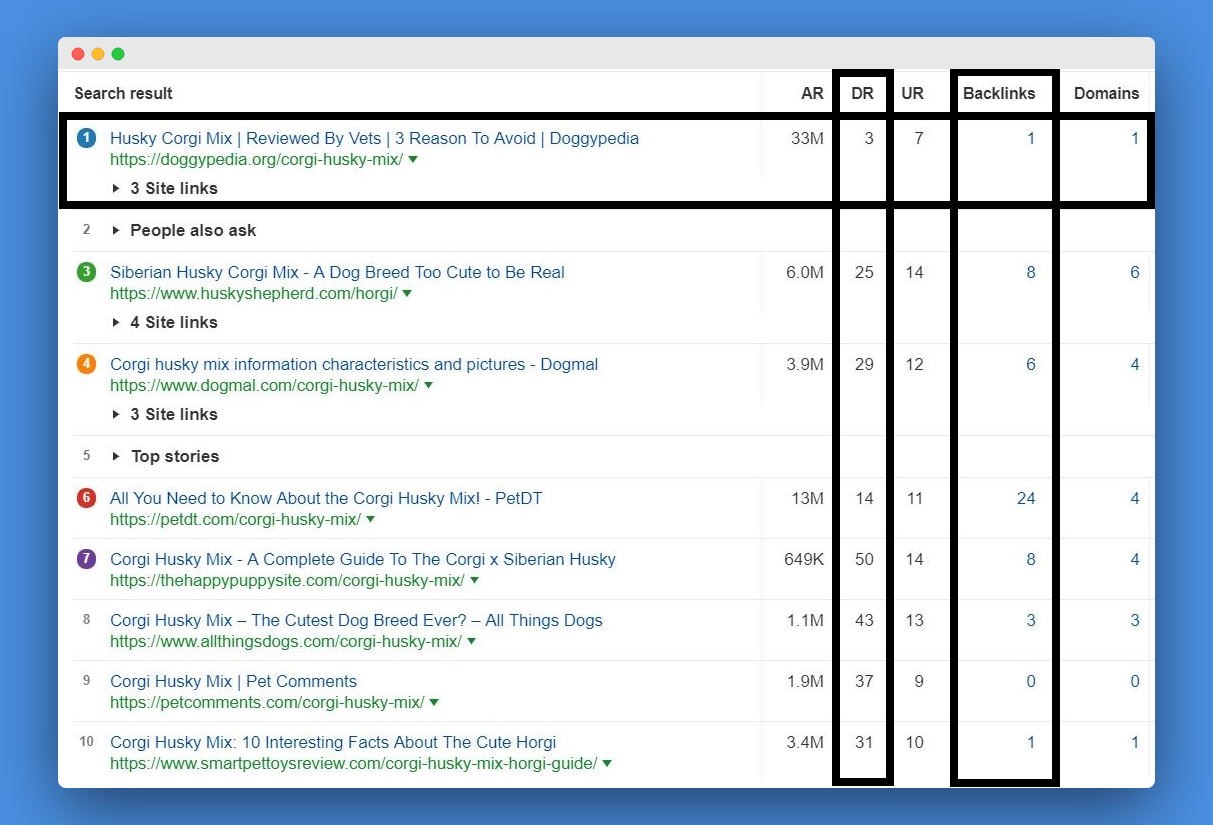Click the red position 6 badge
Viewport: 1213px width, 825px height.
click(x=86, y=498)
